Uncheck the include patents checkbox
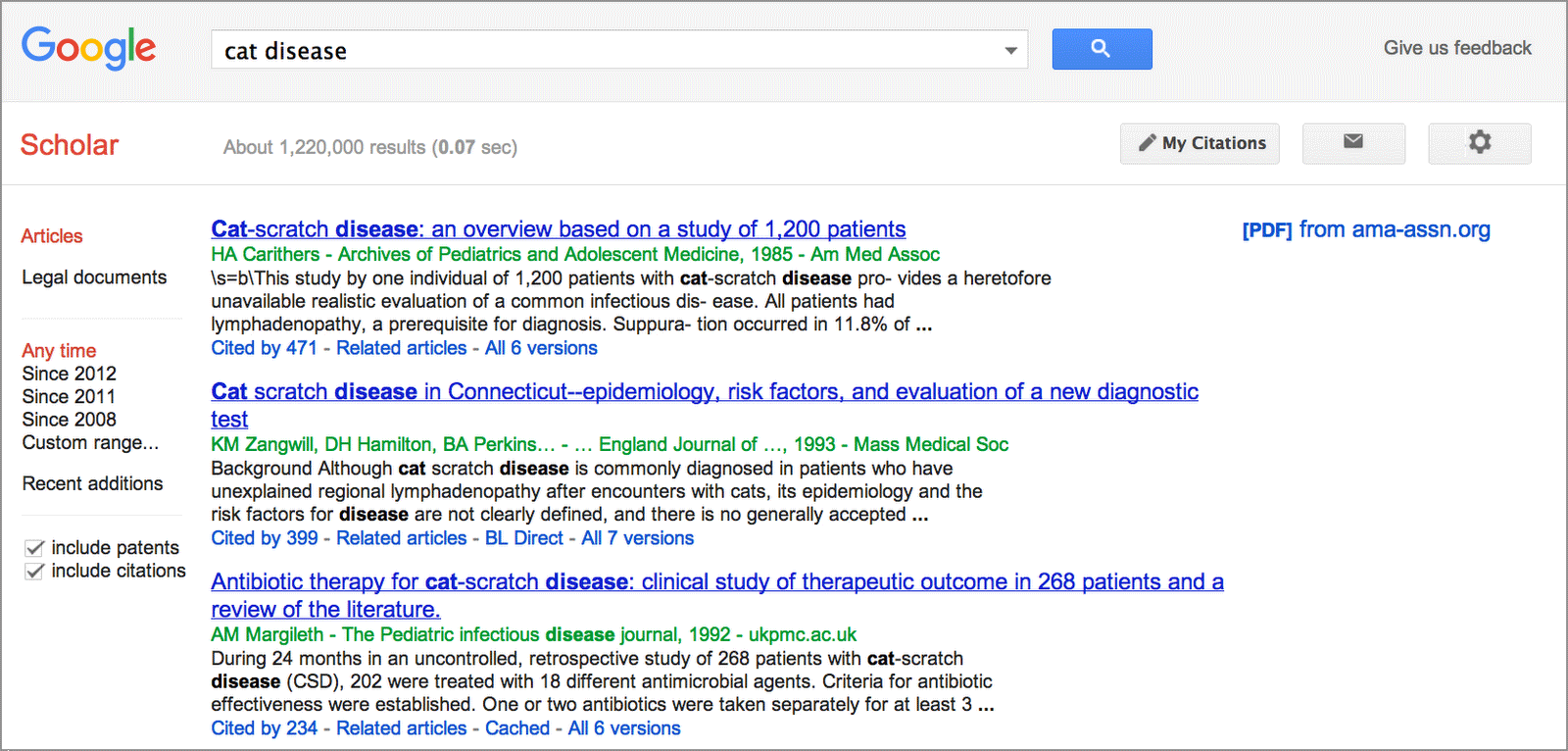Viewport: 1568px width, 751px height. (x=34, y=548)
